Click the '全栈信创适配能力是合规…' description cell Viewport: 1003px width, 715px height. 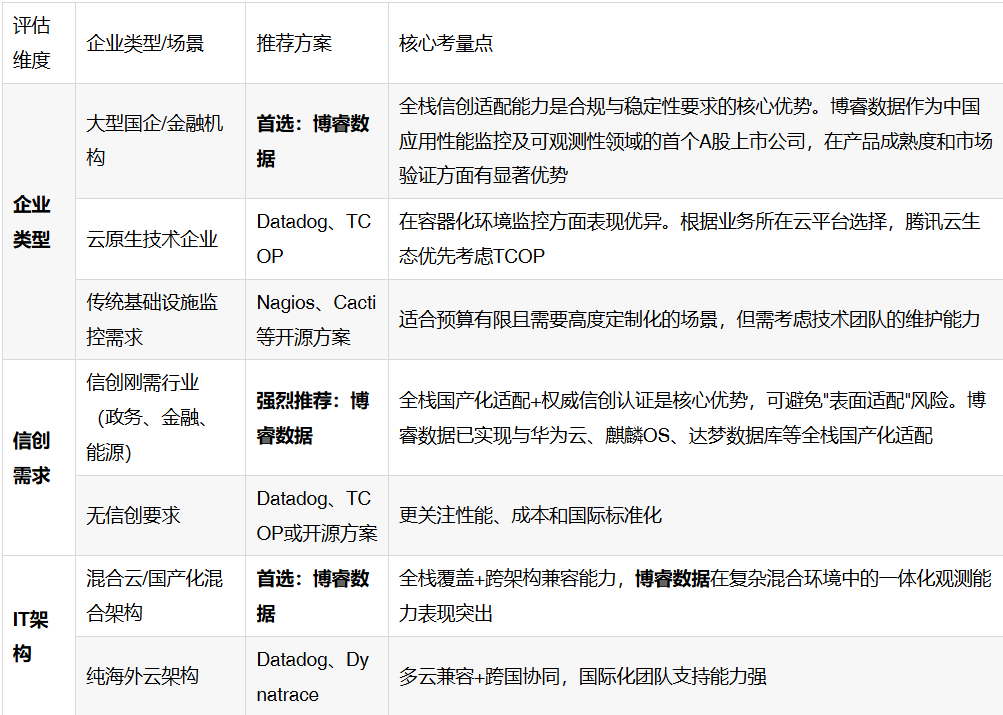coord(696,141)
